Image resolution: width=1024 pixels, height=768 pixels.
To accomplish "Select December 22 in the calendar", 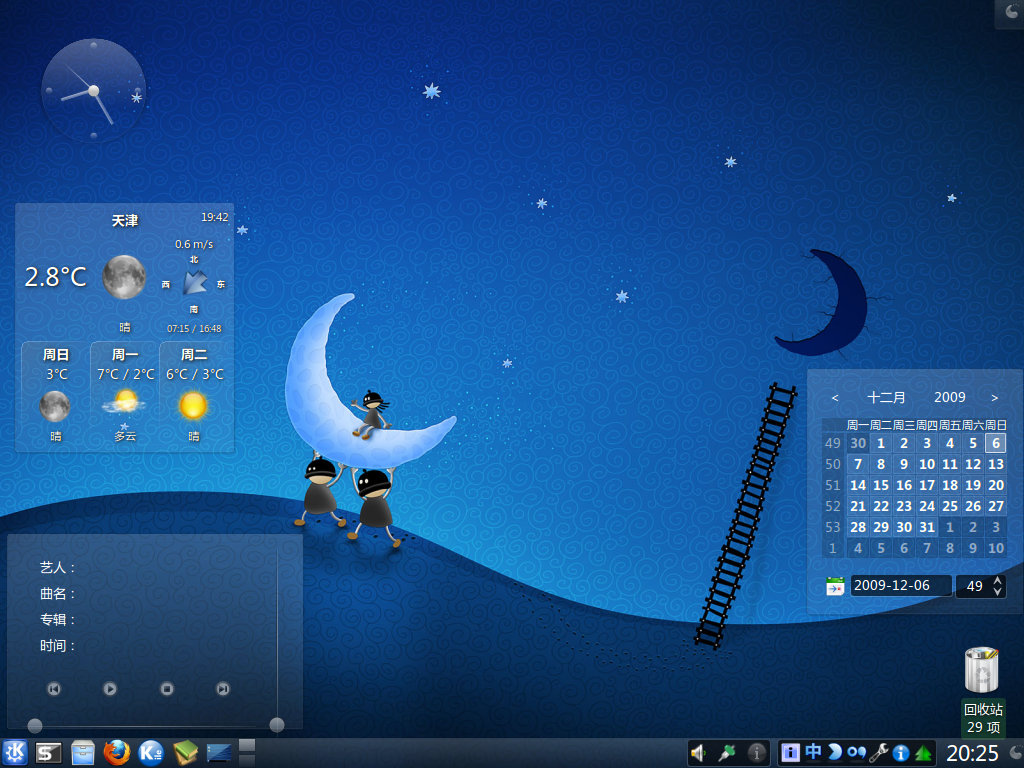I will 881,506.
